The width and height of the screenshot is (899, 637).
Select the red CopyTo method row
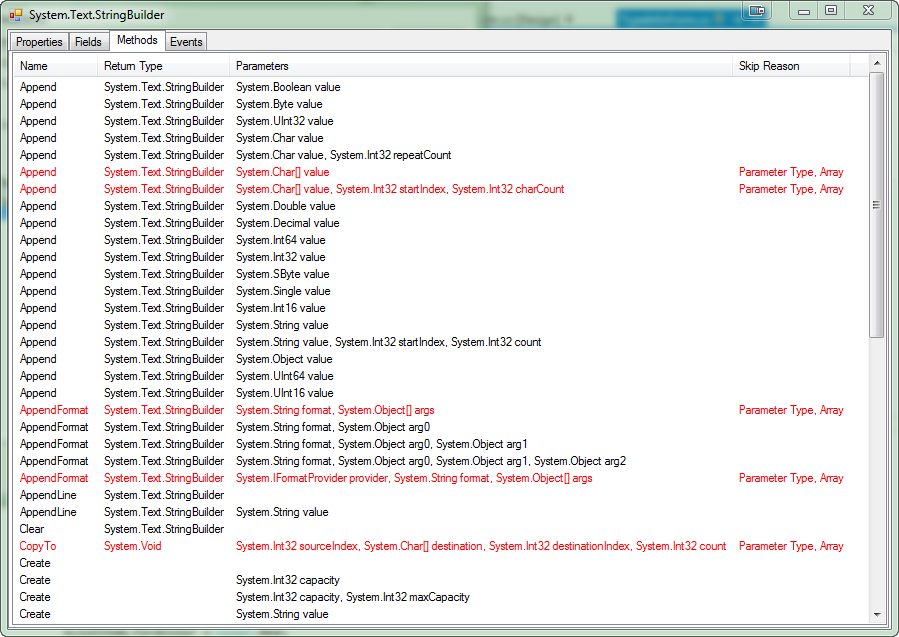click(441, 546)
